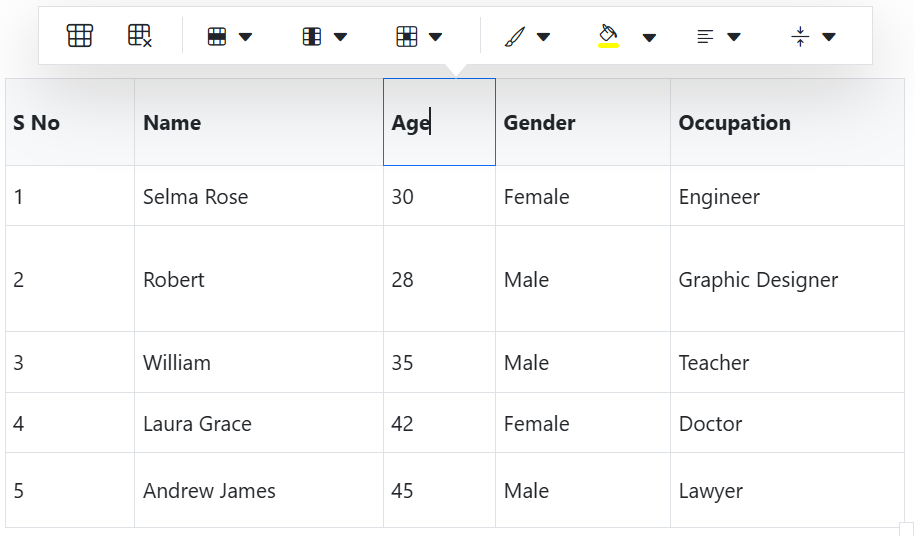Click the age '45' cell
This screenshot has width=914, height=536.
click(440, 491)
